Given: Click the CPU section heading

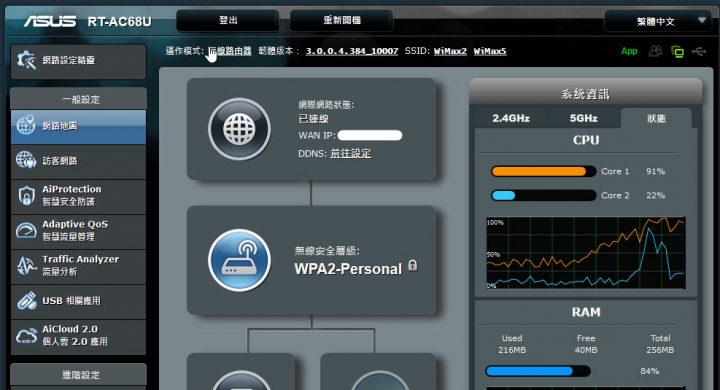Looking at the screenshot, I should pos(586,140).
